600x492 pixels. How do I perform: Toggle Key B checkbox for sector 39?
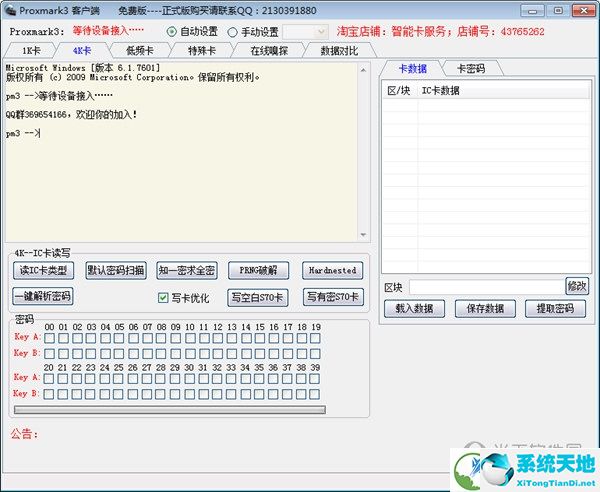(x=315, y=394)
